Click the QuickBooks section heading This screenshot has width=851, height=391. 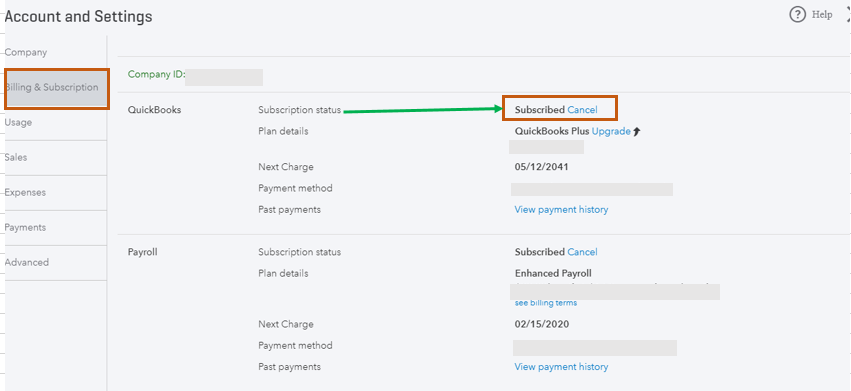pyautogui.click(x=154, y=110)
